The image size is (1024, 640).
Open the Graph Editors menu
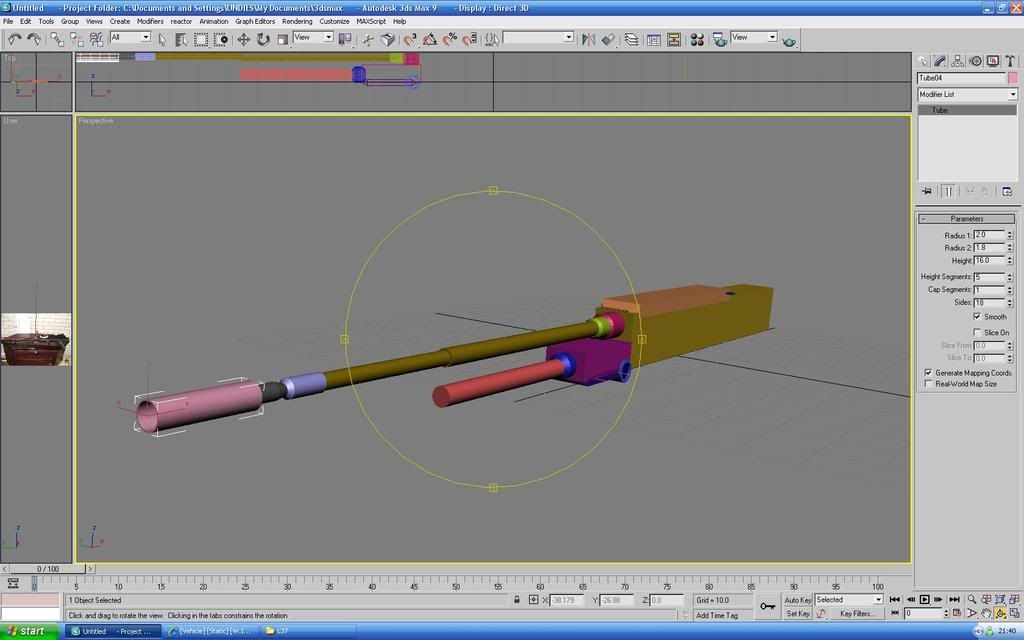pyautogui.click(x=255, y=21)
